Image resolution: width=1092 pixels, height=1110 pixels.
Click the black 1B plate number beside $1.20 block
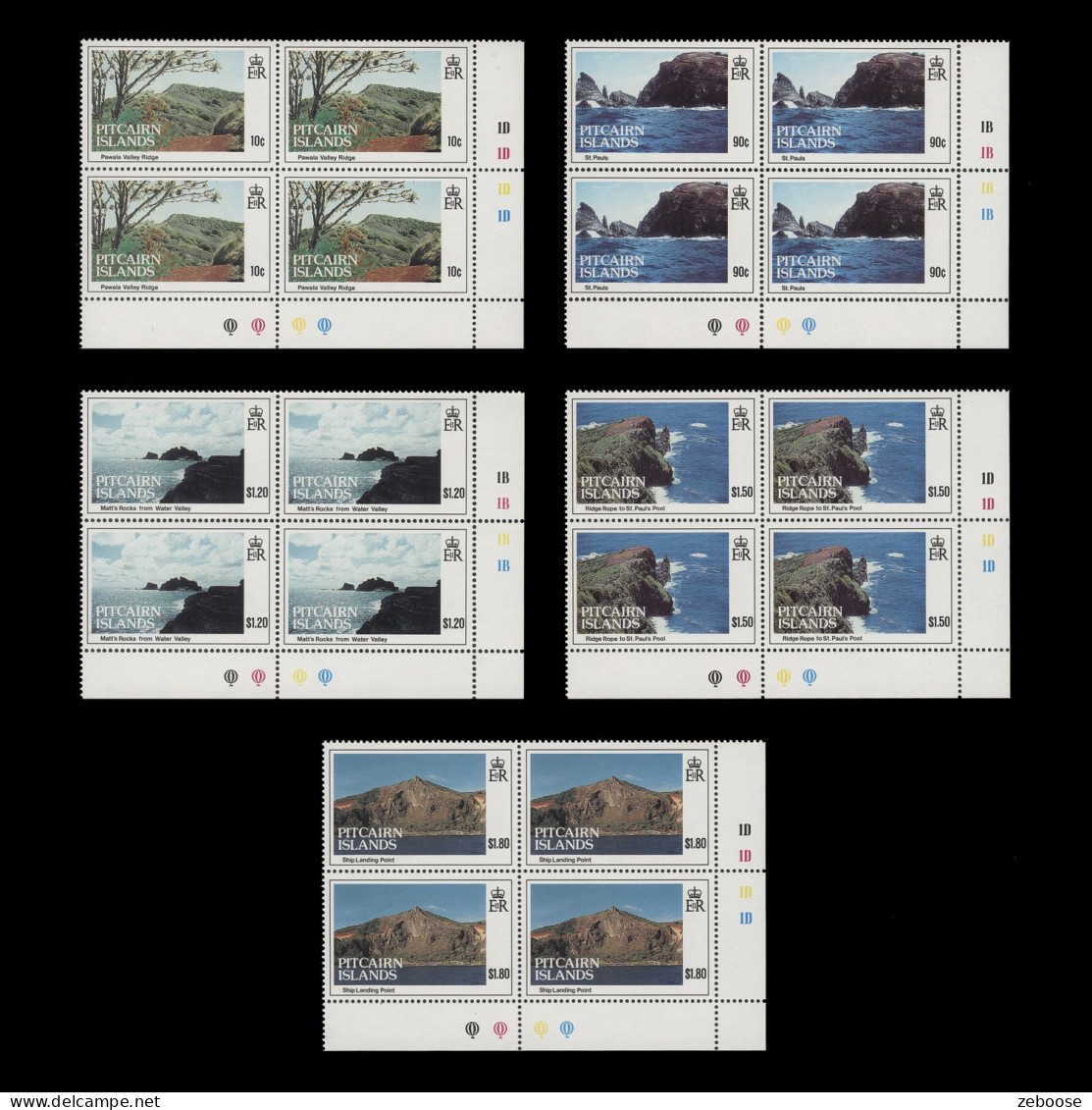click(503, 479)
